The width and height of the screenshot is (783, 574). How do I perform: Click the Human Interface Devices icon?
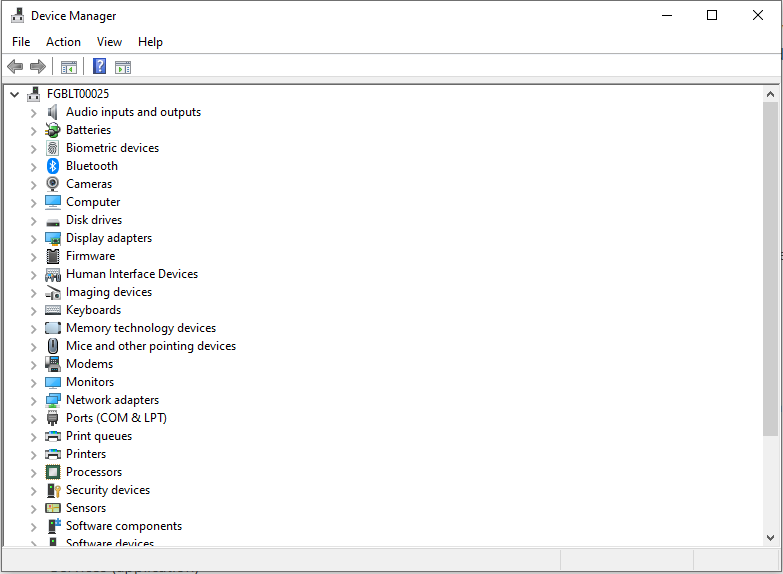coord(52,274)
